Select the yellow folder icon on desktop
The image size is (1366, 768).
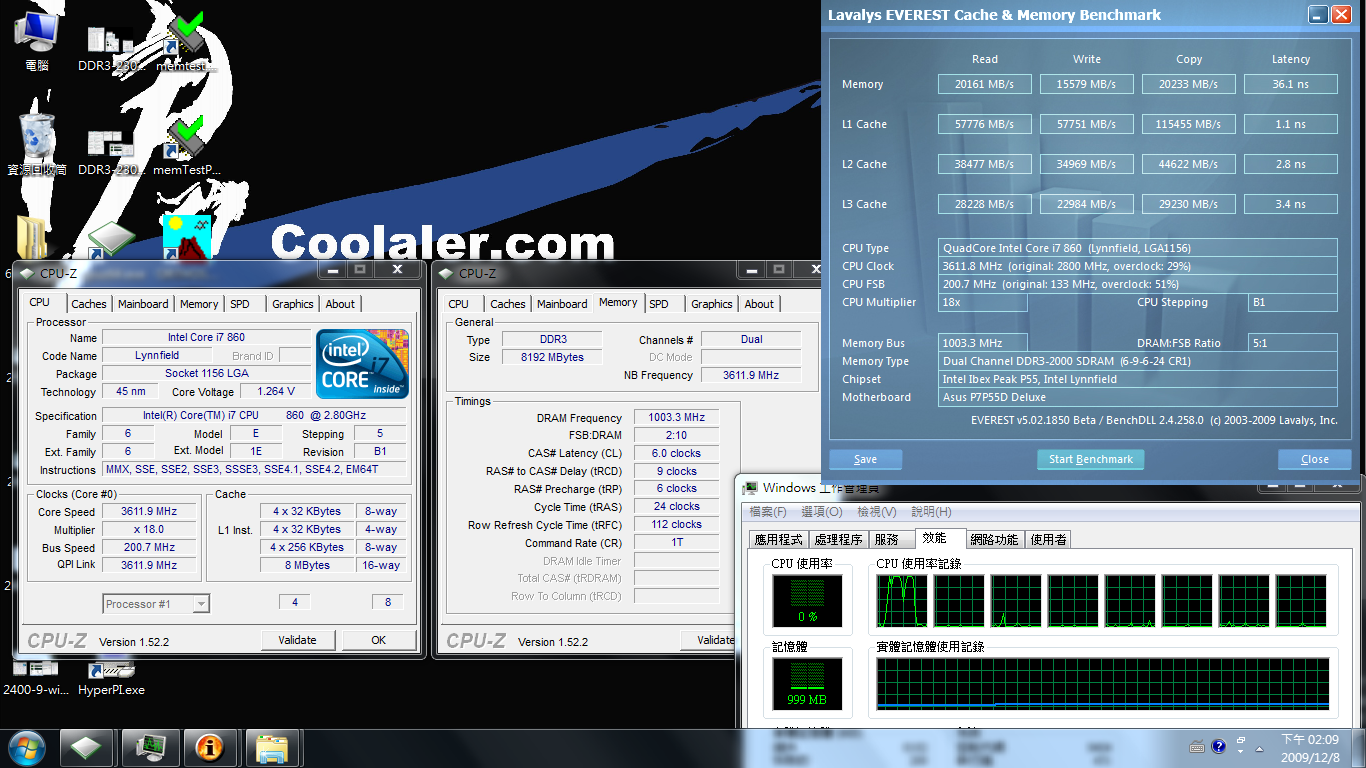pyautogui.click(x=31, y=237)
